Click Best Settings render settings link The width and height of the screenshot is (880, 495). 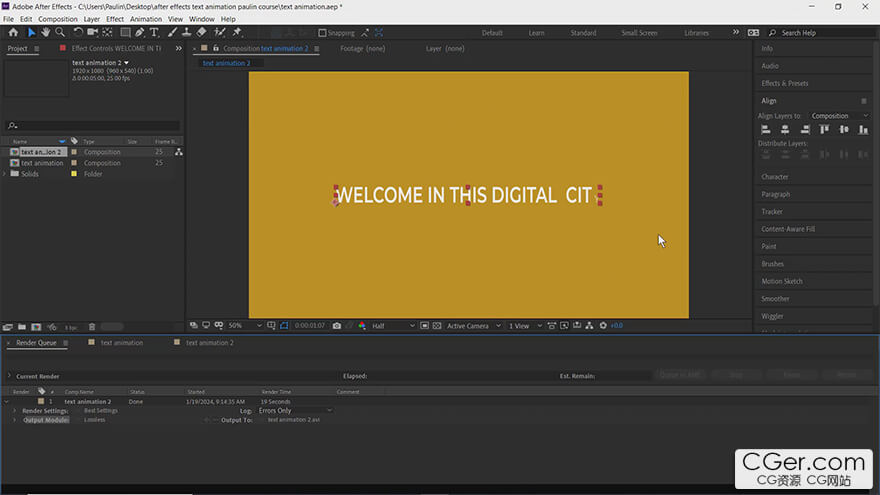point(101,411)
